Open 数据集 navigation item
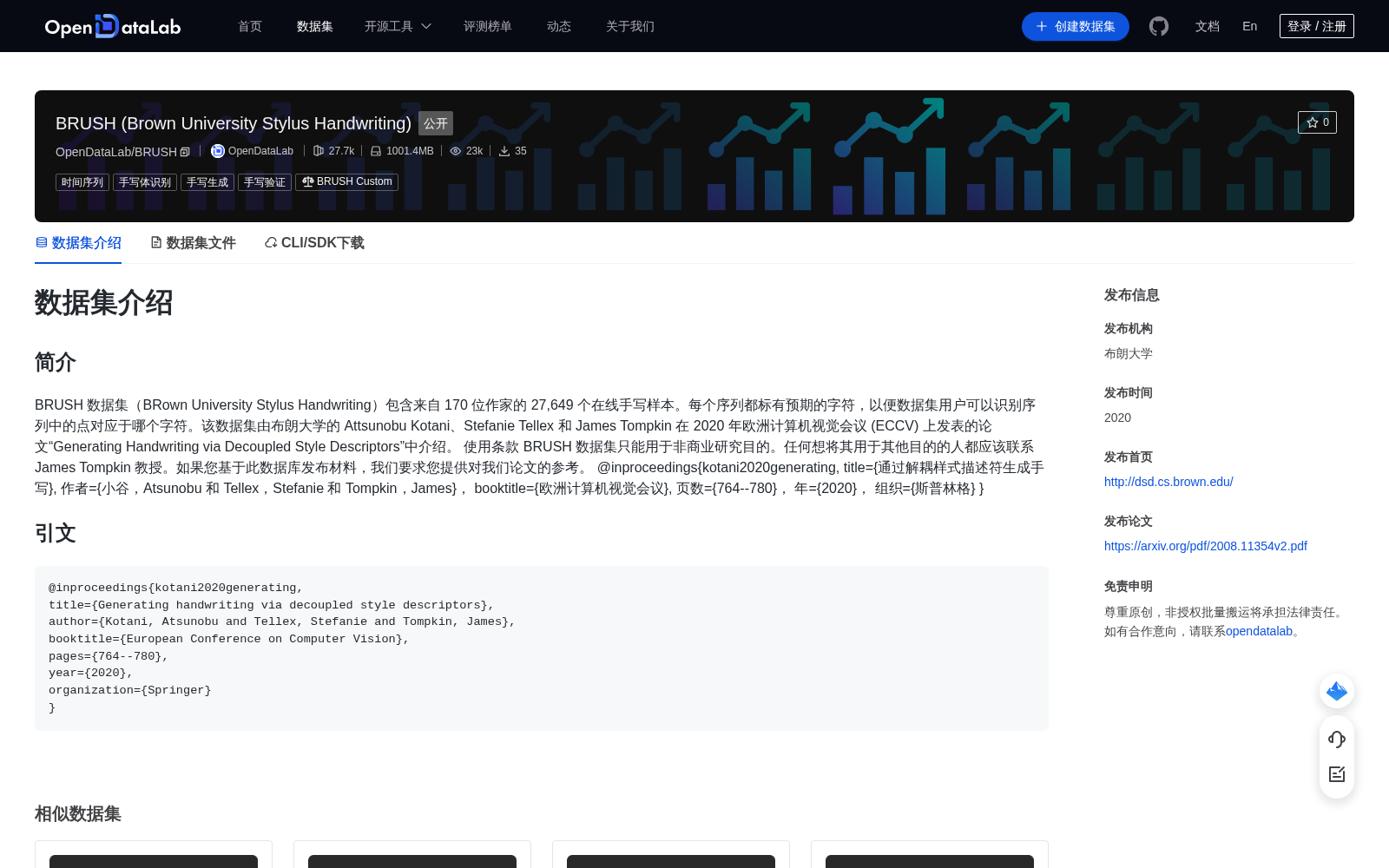Viewport: 1389px width, 868px height. (315, 26)
